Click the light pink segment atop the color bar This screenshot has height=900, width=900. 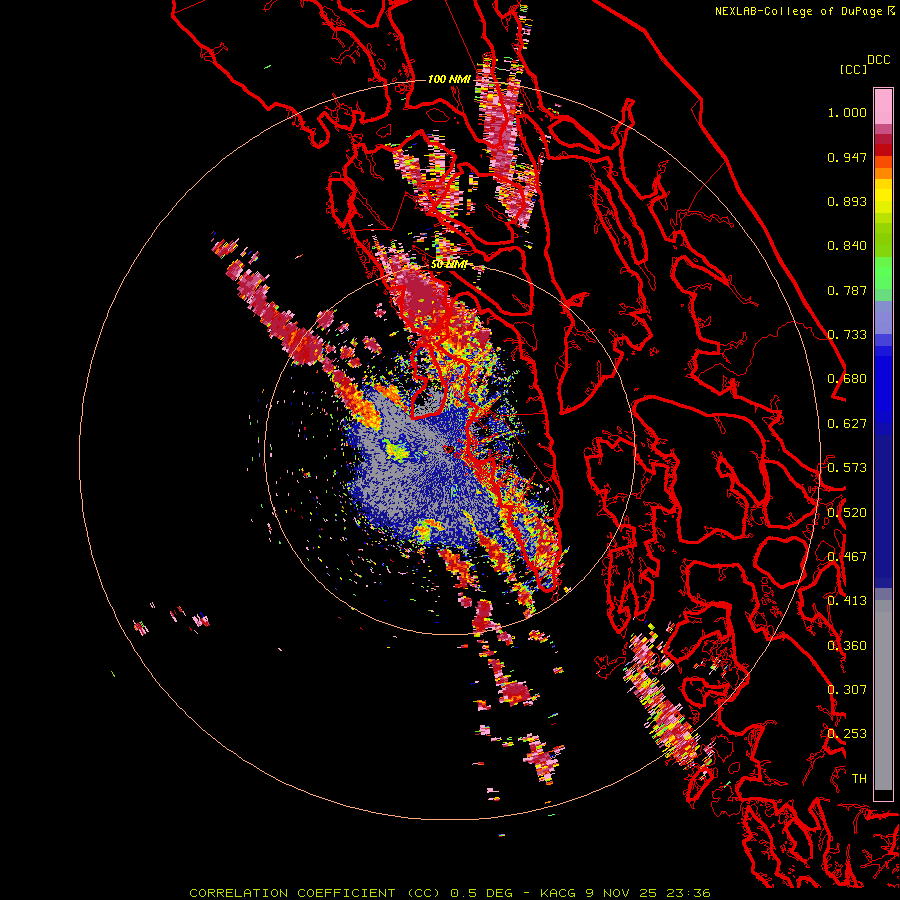pos(883,106)
